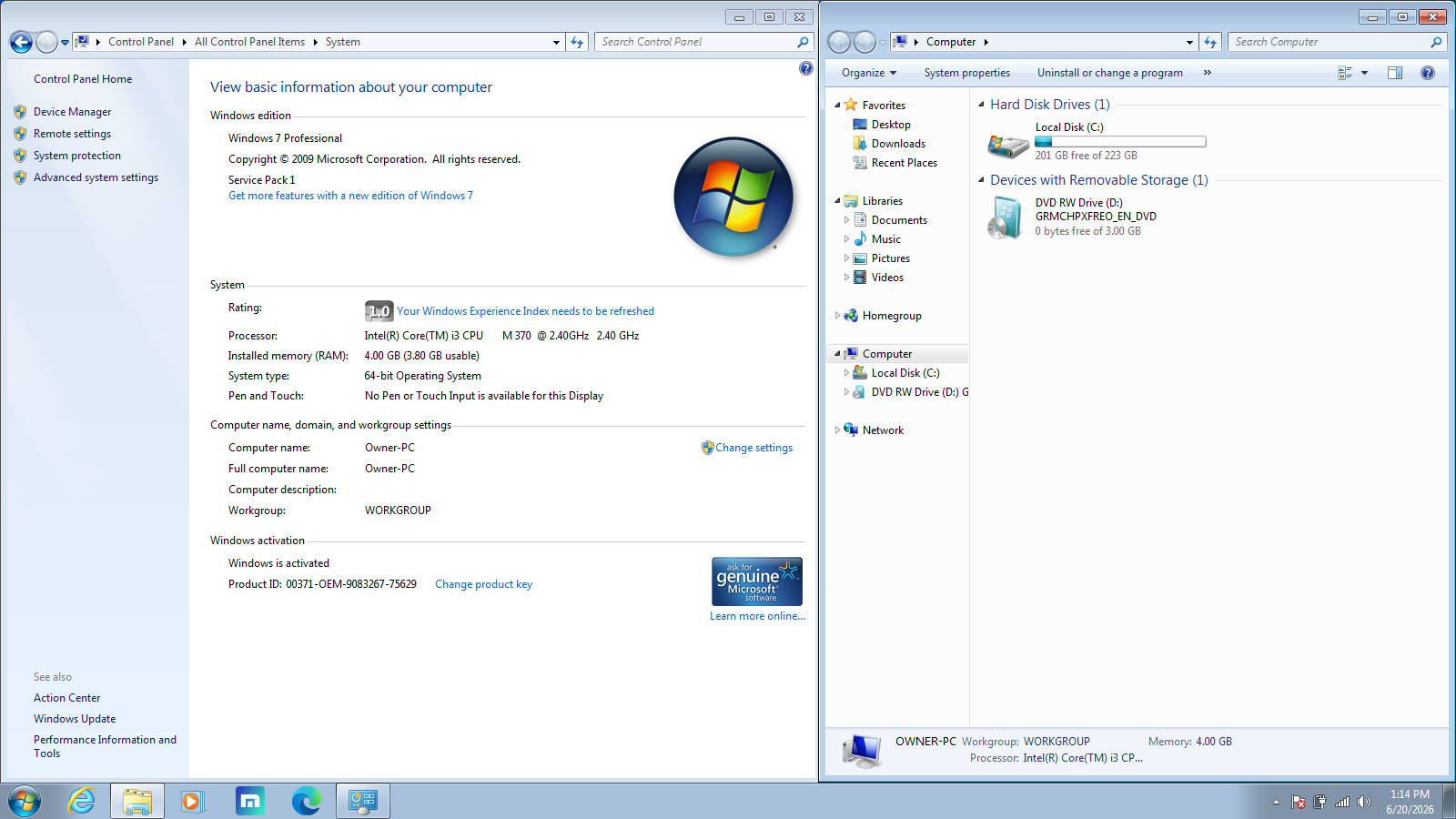Click the genuine Microsoft software badge
Viewport: 1456px width, 819px height.
(757, 581)
